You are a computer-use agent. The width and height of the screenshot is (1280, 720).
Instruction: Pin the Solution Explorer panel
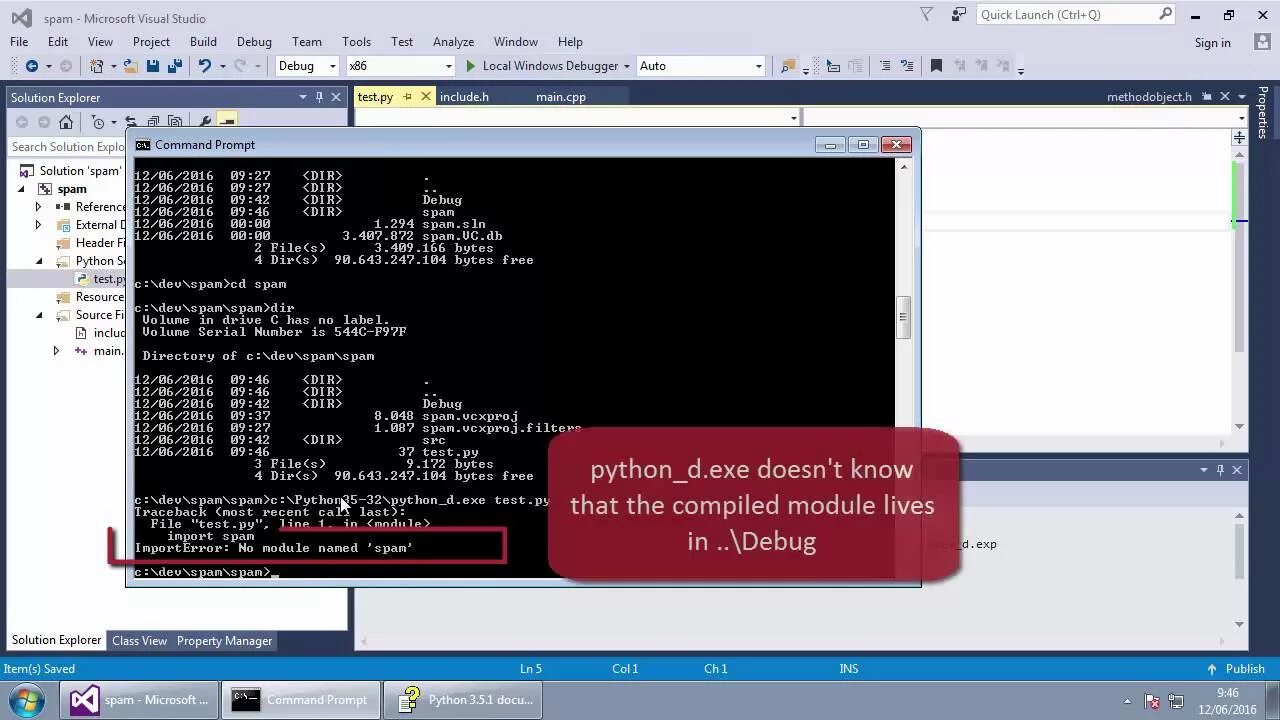coord(319,97)
